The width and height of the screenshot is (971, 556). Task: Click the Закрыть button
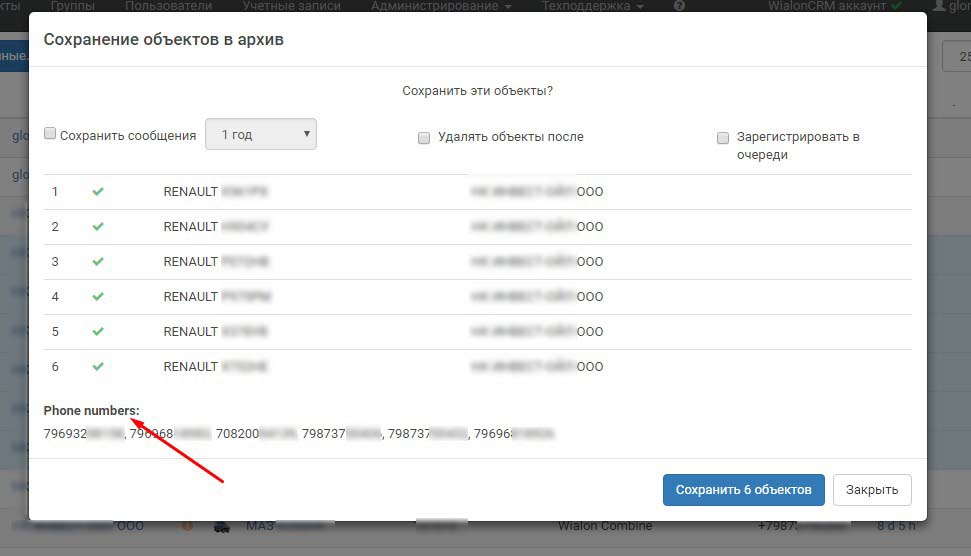pyautogui.click(x=871, y=490)
